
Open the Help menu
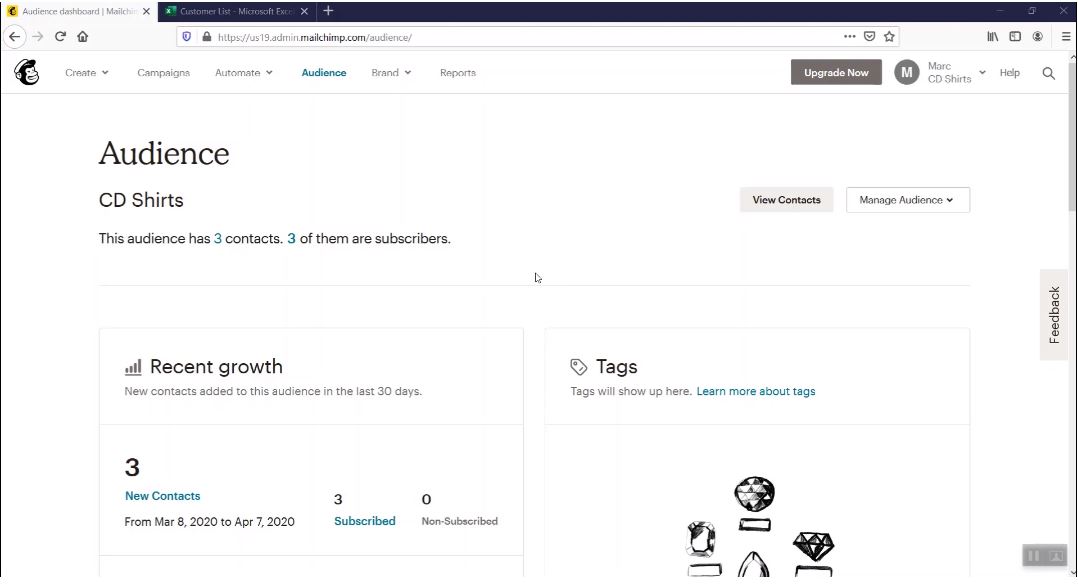tap(1009, 73)
